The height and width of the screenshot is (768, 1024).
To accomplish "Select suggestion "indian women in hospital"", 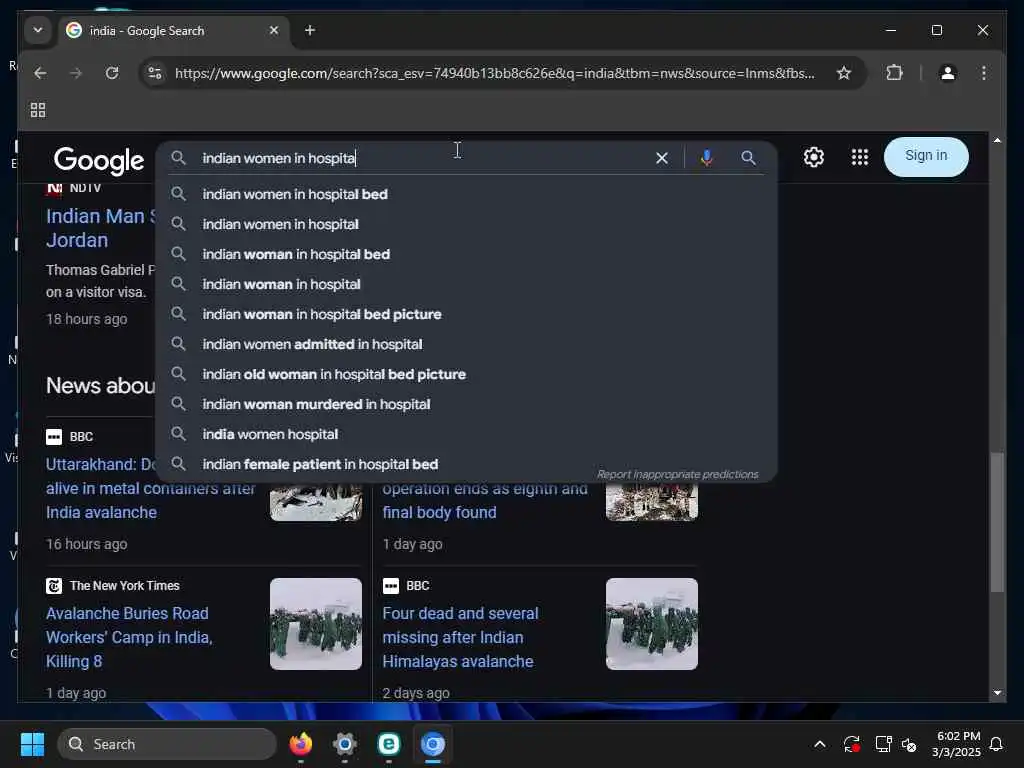I will coord(466,224).
